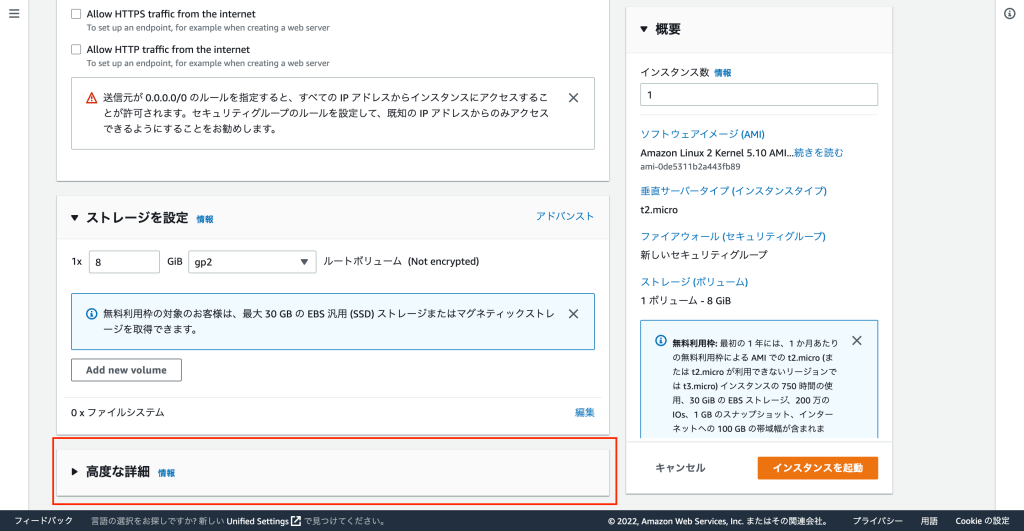
Task: Click the info circle icon at top right
Action: [1010, 12]
